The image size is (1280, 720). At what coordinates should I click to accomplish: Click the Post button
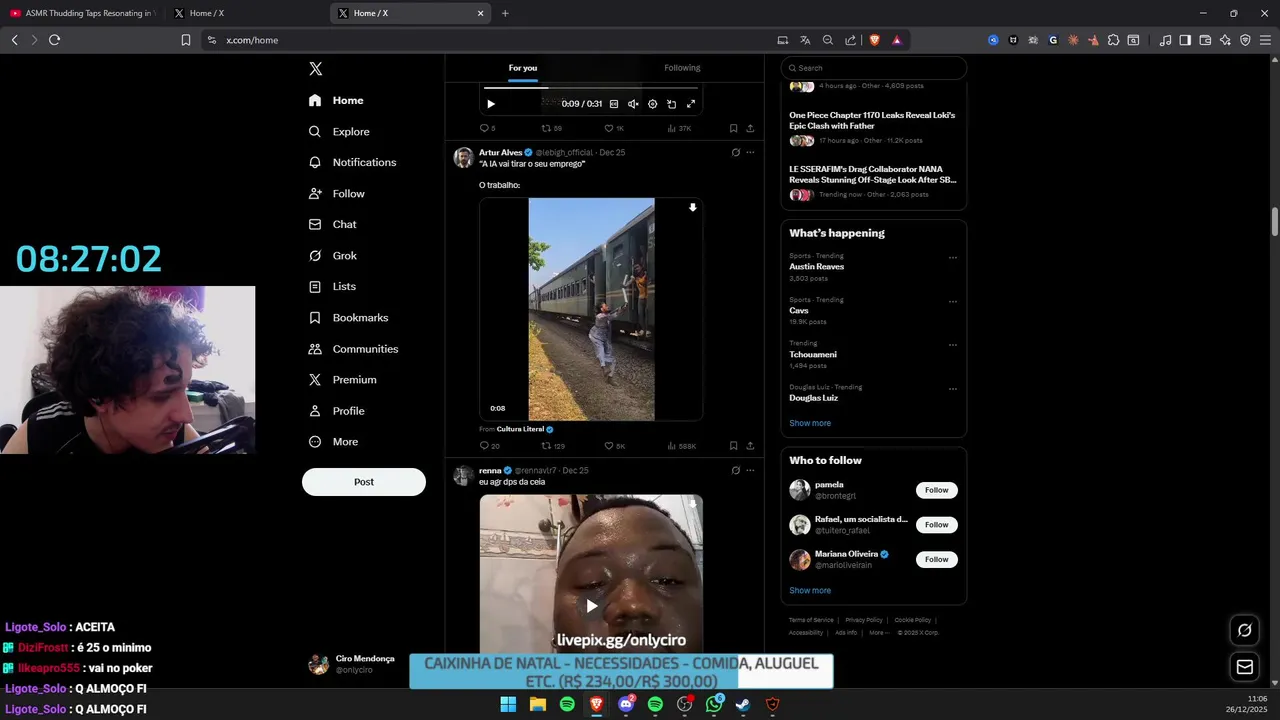[364, 482]
